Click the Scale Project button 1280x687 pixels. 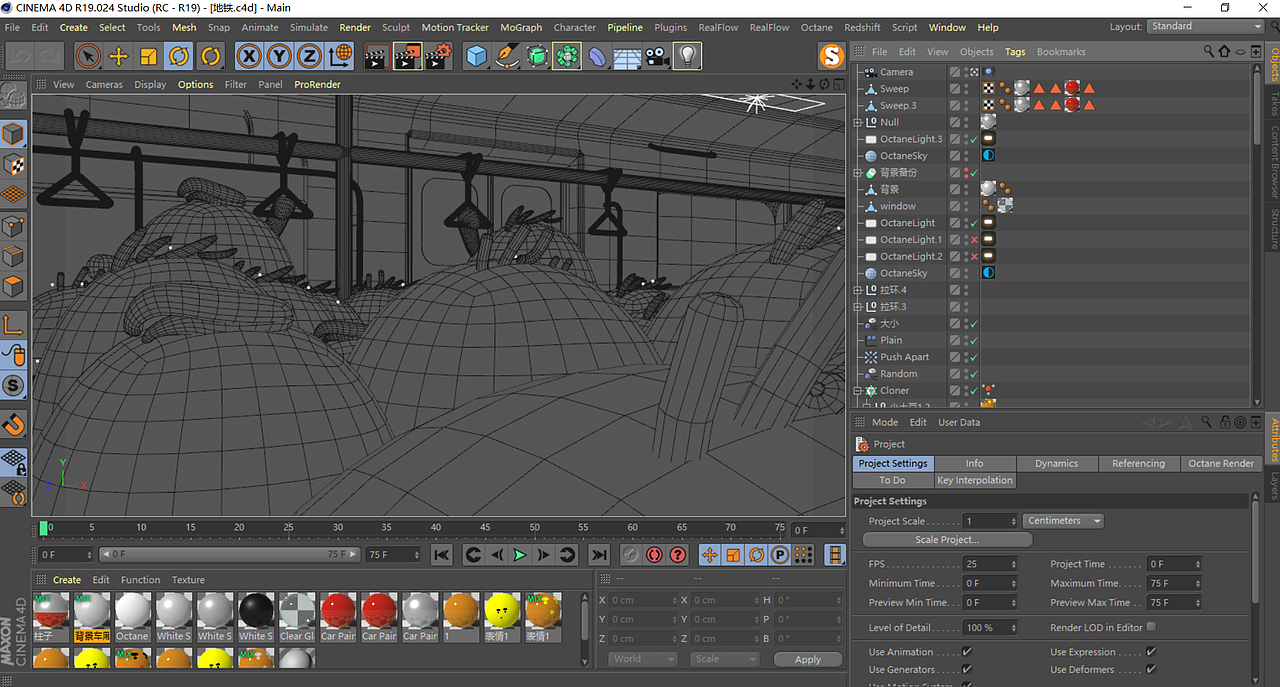tap(947, 540)
